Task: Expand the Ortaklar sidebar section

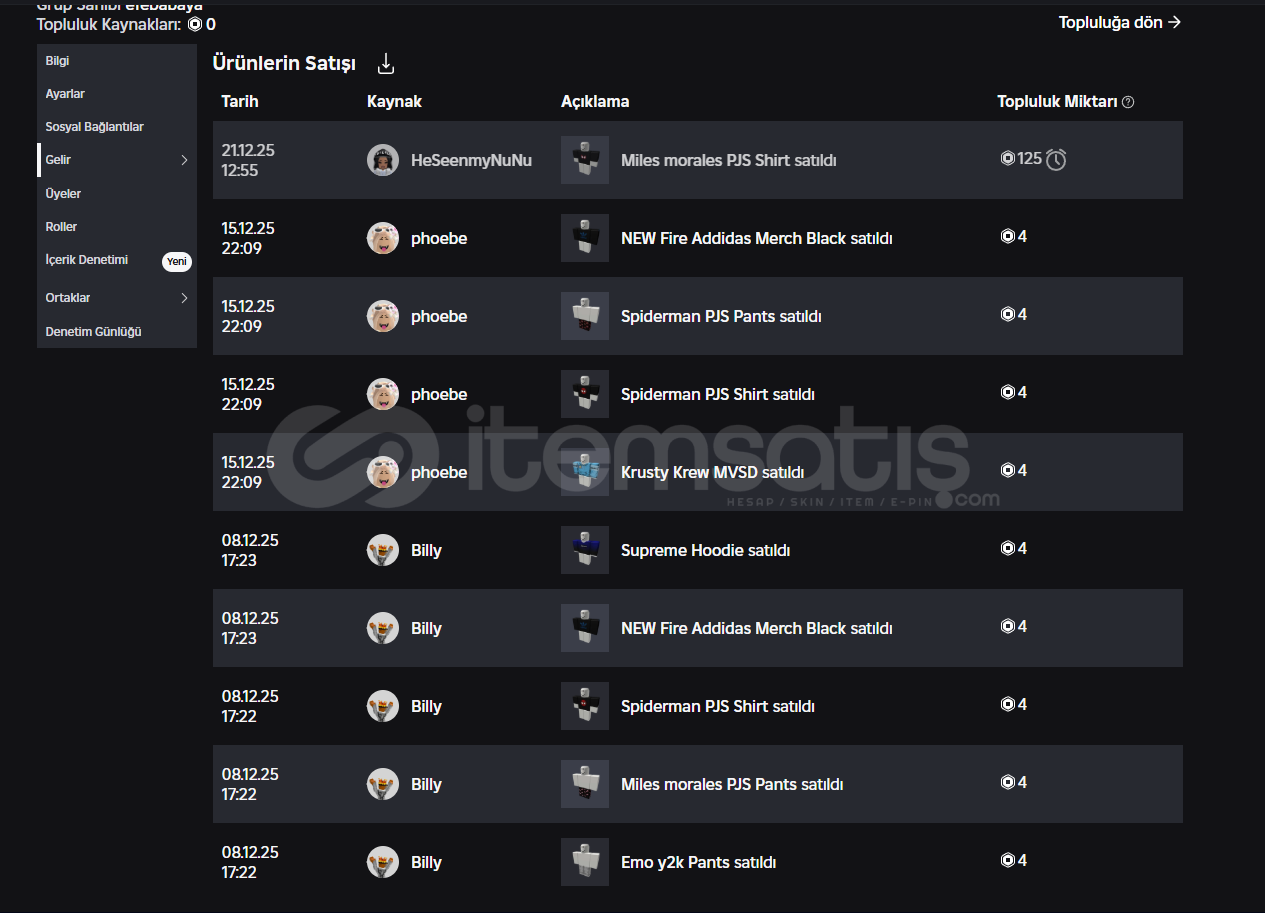Action: tap(184, 298)
